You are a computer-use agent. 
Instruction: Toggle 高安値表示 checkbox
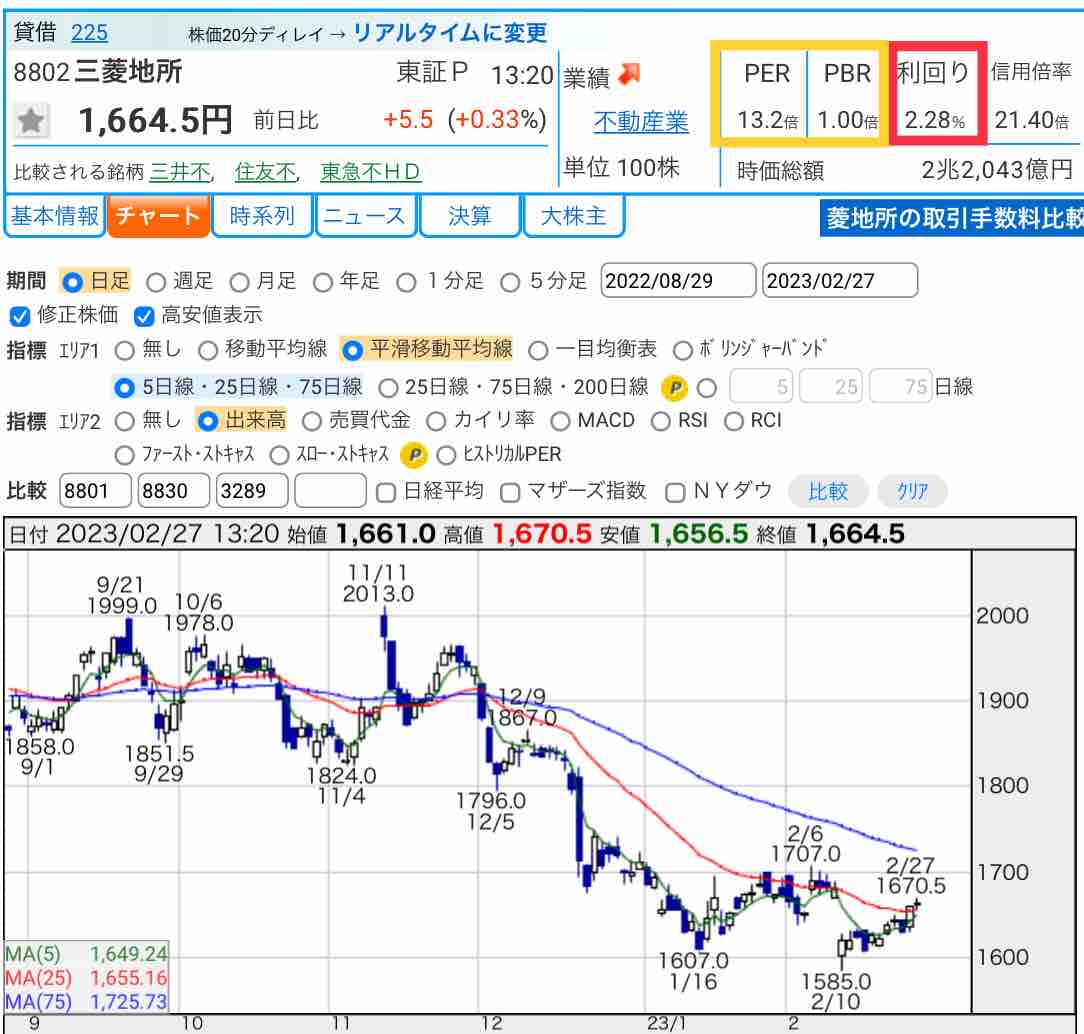tap(144, 317)
